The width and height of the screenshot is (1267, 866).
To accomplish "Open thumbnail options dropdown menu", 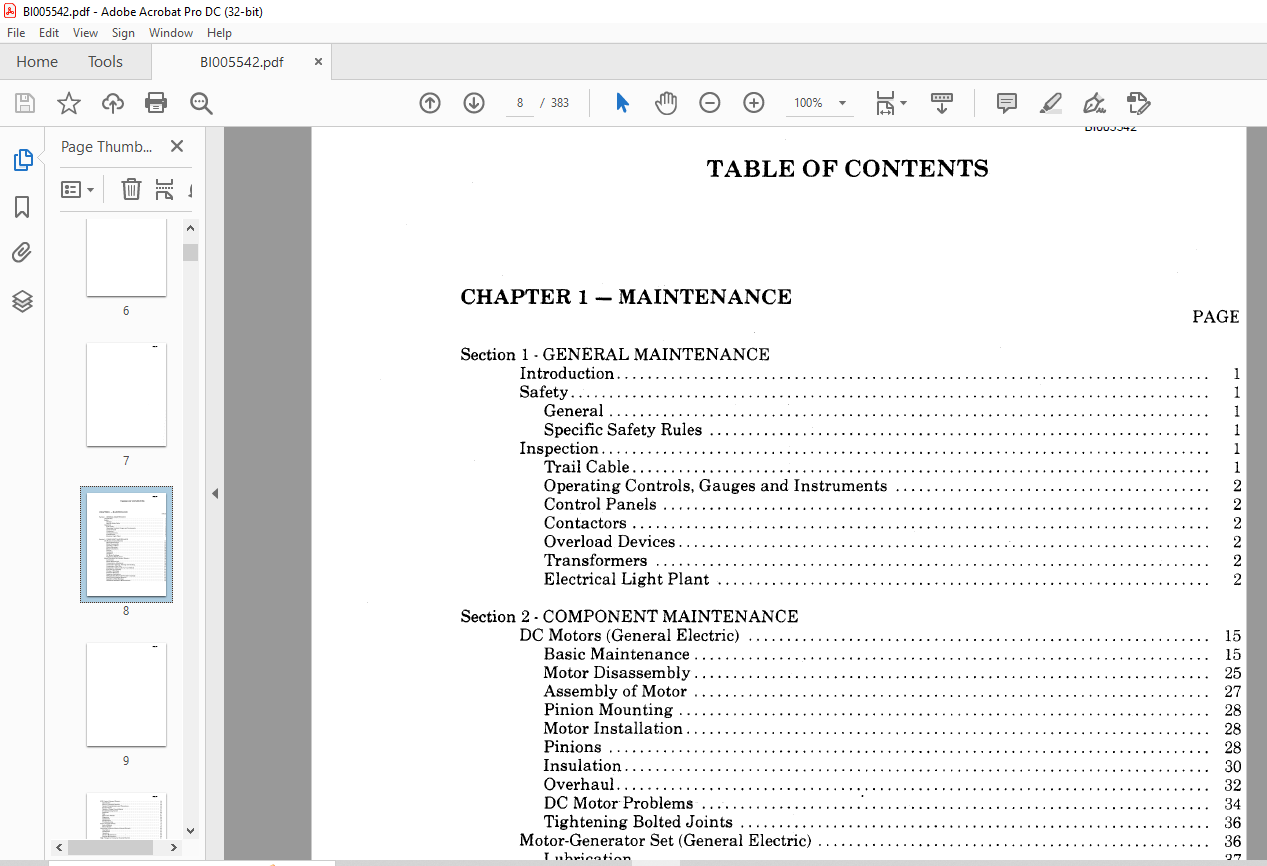I will click(78, 189).
